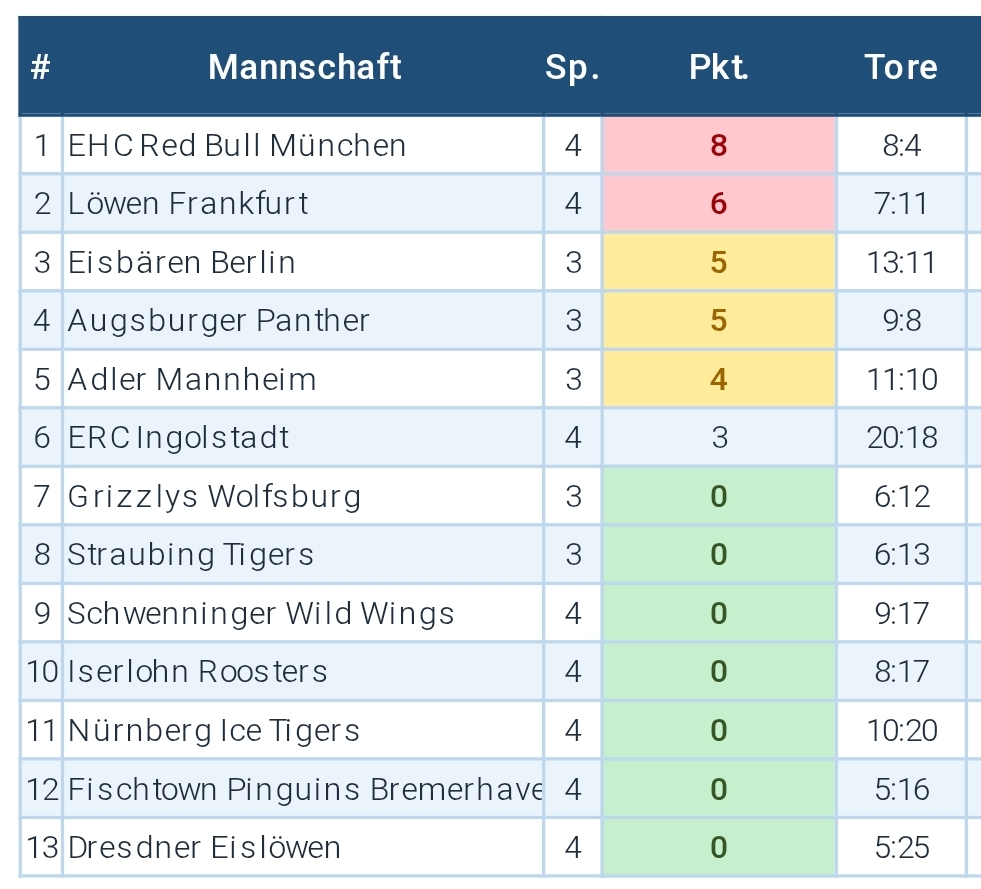Open Adler Mannheim team entry
981x889 pixels.
(x=192, y=380)
